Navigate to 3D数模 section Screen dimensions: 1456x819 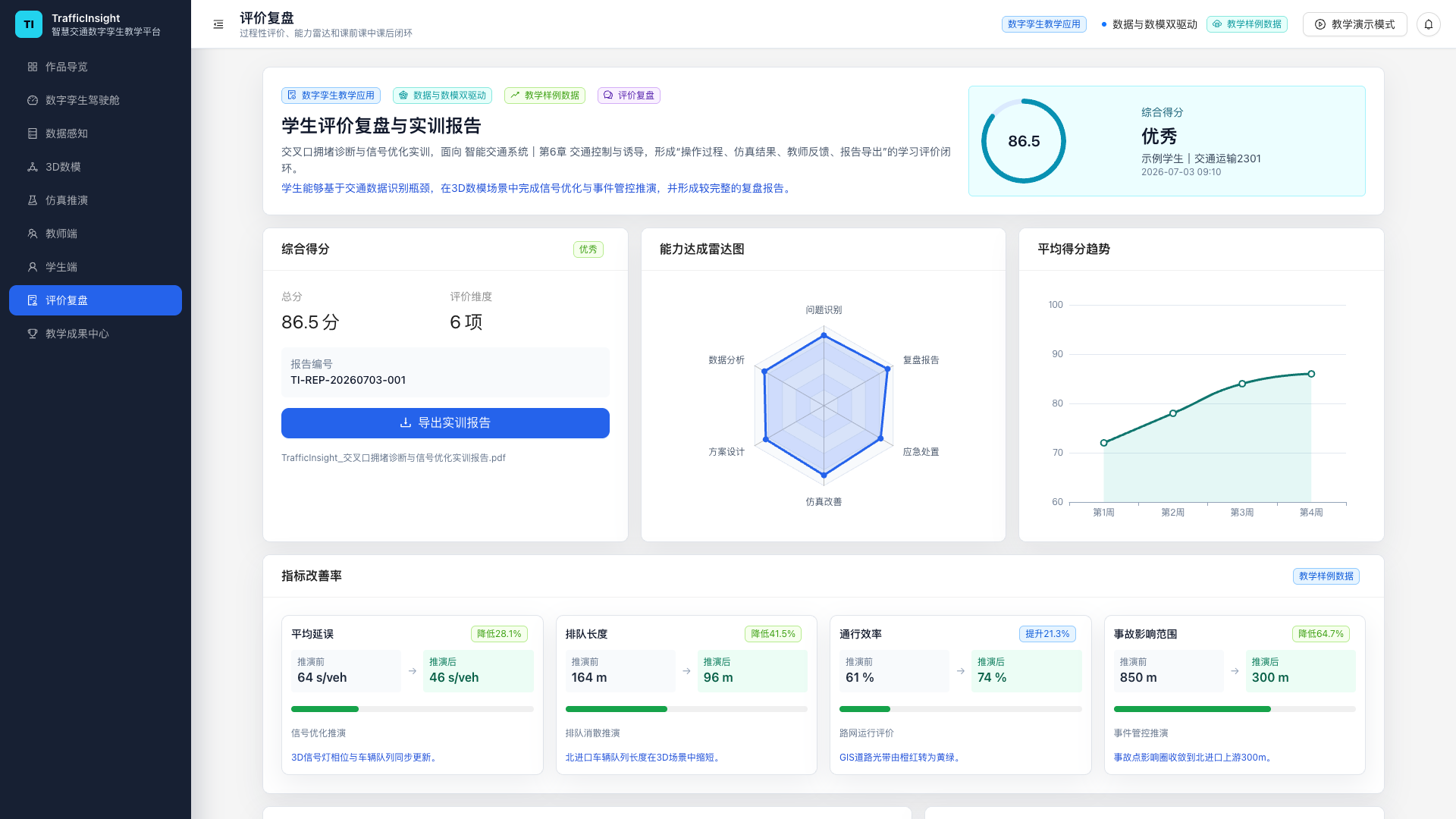tap(96, 167)
